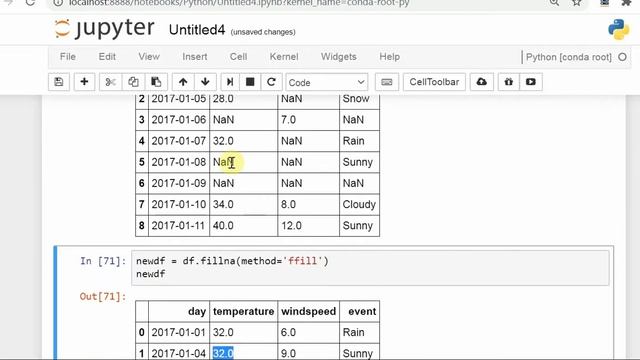
Task: Move selected cell up arrow
Action: [183, 82]
